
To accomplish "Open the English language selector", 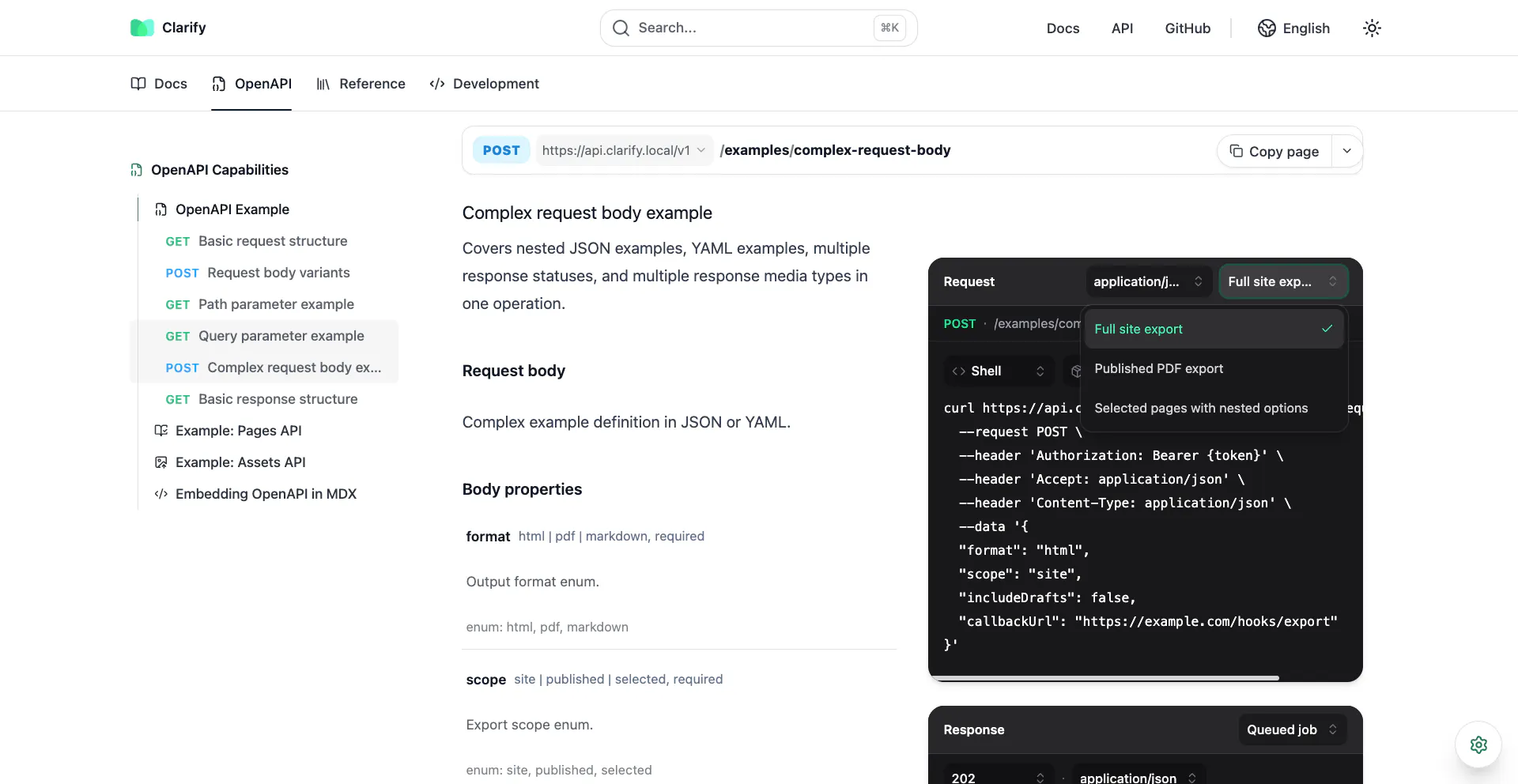I will click(x=1294, y=28).
